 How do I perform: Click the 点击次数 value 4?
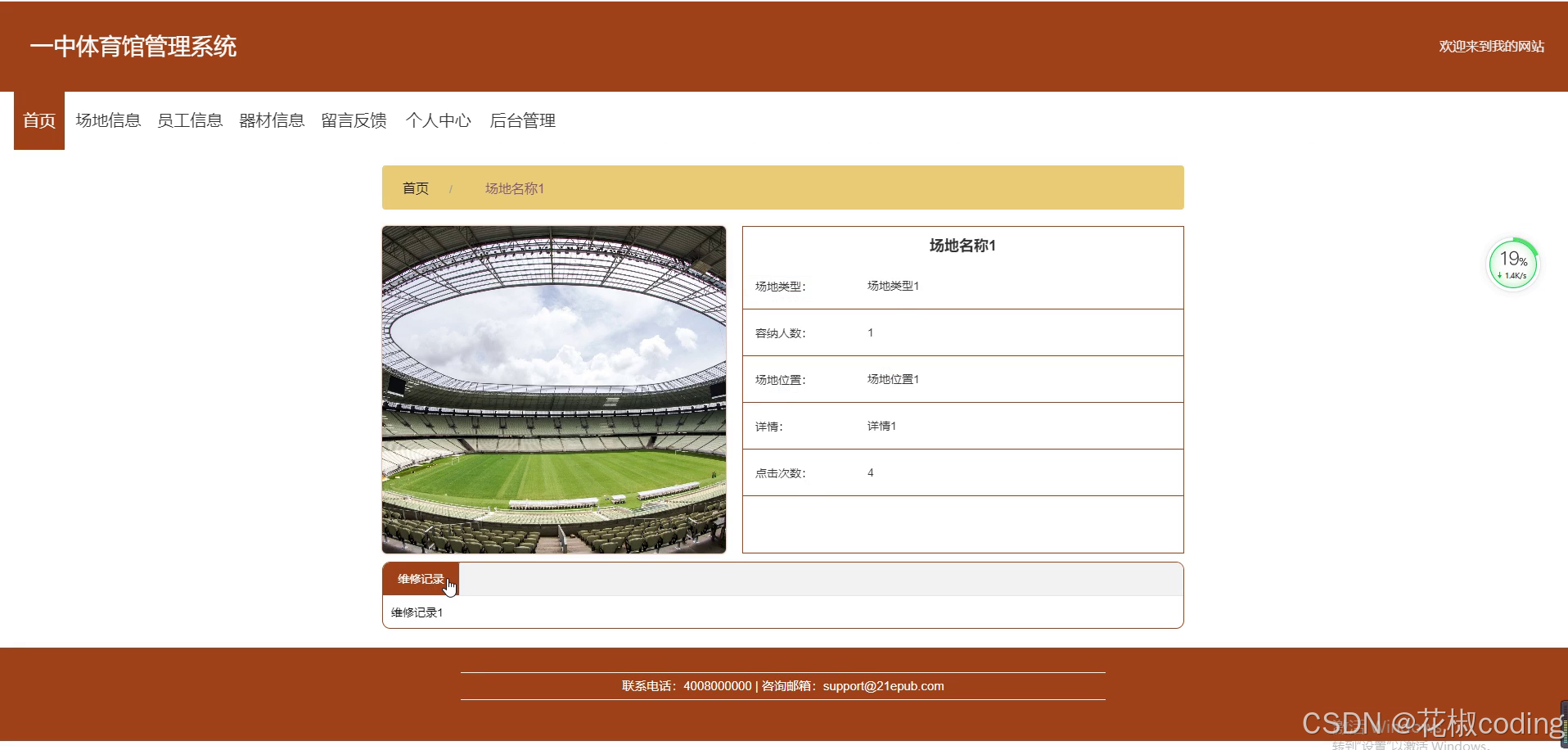pos(871,472)
